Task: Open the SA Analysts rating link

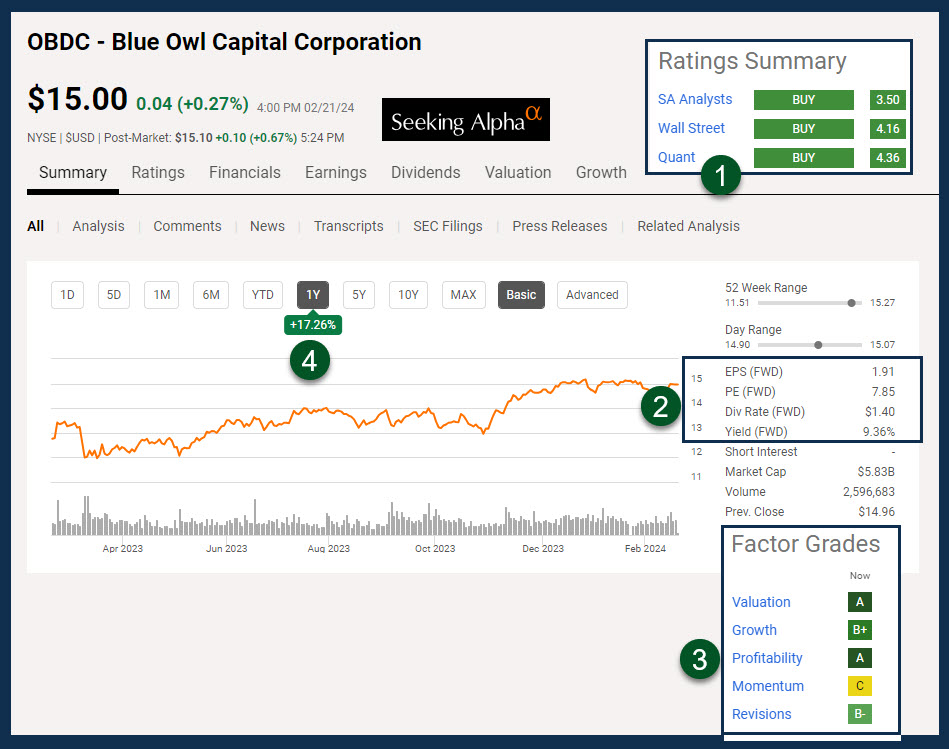Action: click(x=695, y=99)
